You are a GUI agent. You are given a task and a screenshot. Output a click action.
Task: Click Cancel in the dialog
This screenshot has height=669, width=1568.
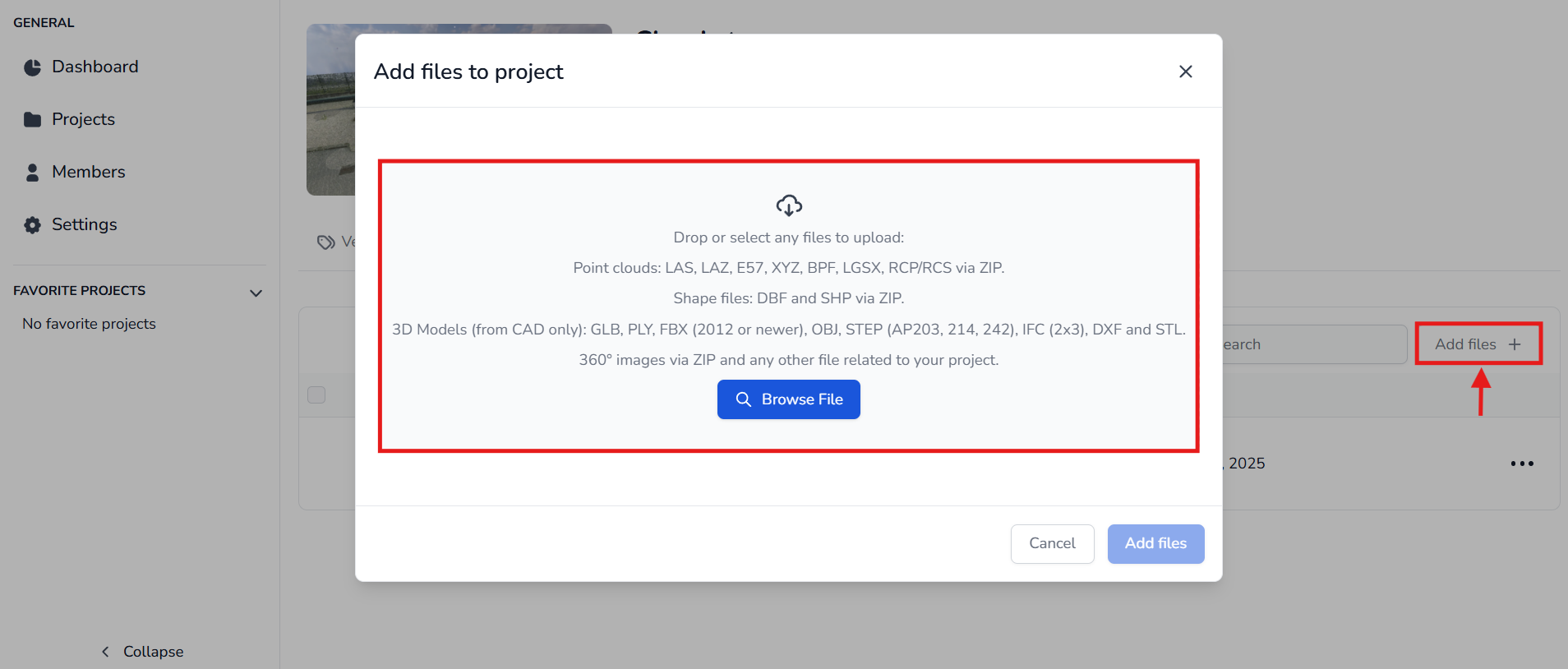[x=1052, y=544]
